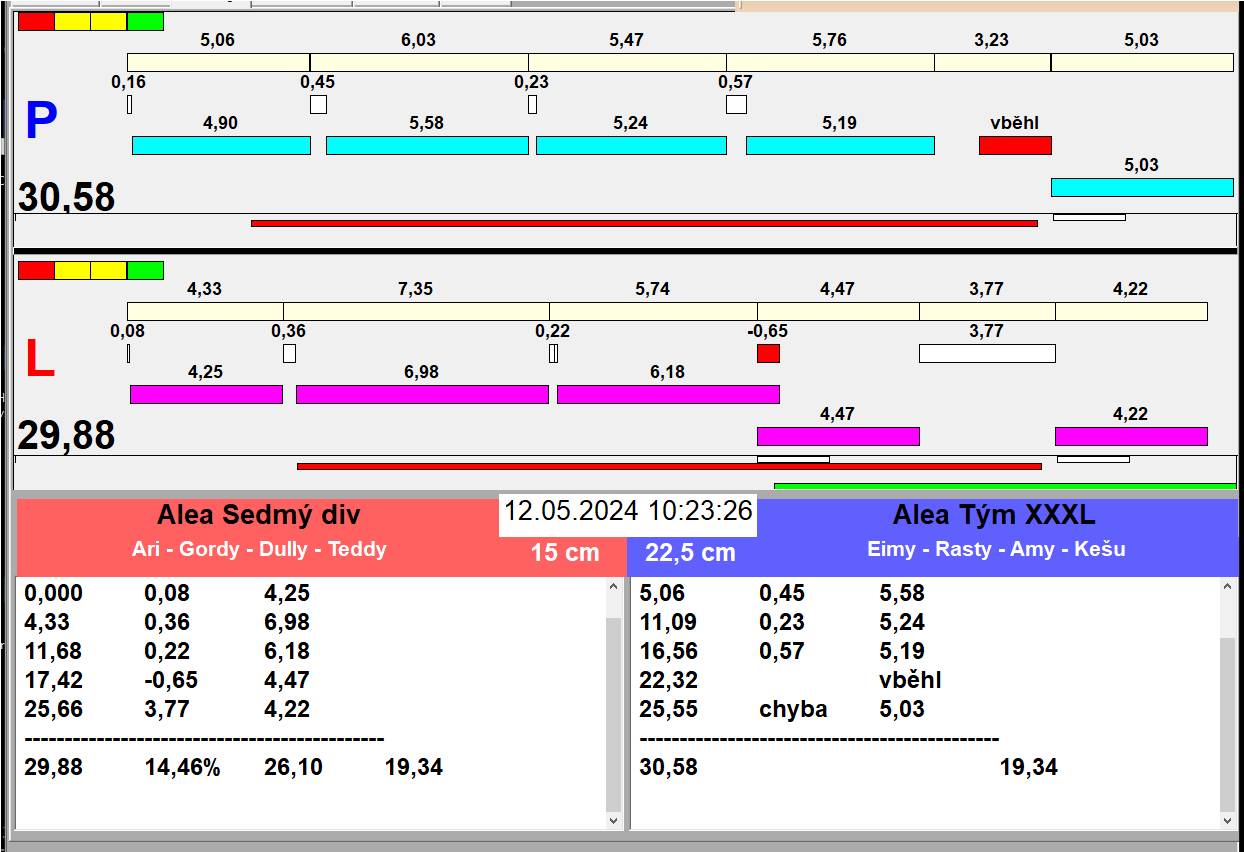Image resolution: width=1244 pixels, height=852 pixels.
Task: Click the 22,5 cm jump height label
Action: pyautogui.click(x=690, y=552)
